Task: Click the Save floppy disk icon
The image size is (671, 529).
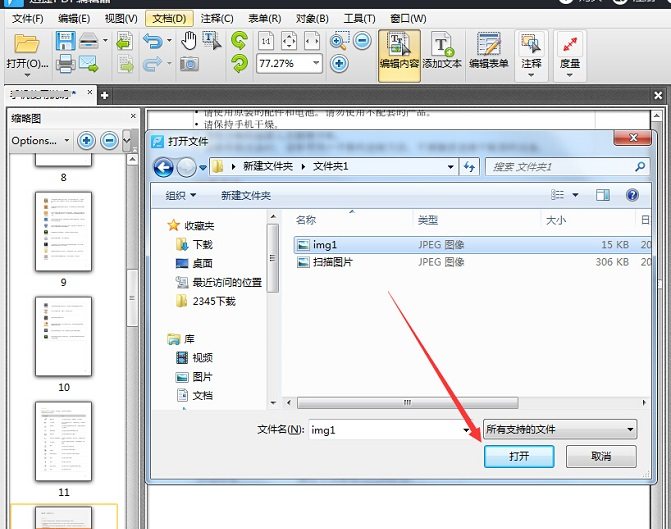Action: pos(65,41)
